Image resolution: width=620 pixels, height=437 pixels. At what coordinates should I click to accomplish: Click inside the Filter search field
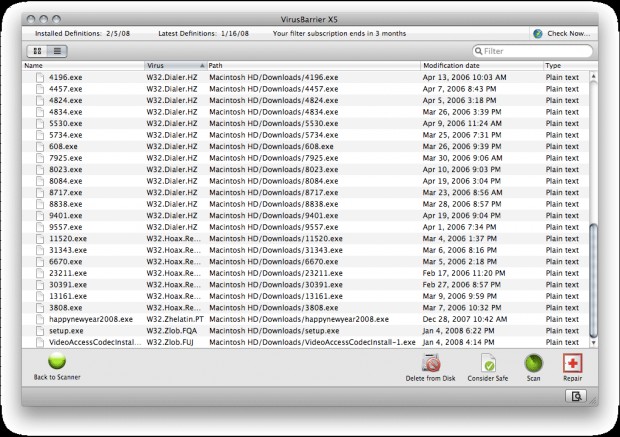(x=532, y=51)
